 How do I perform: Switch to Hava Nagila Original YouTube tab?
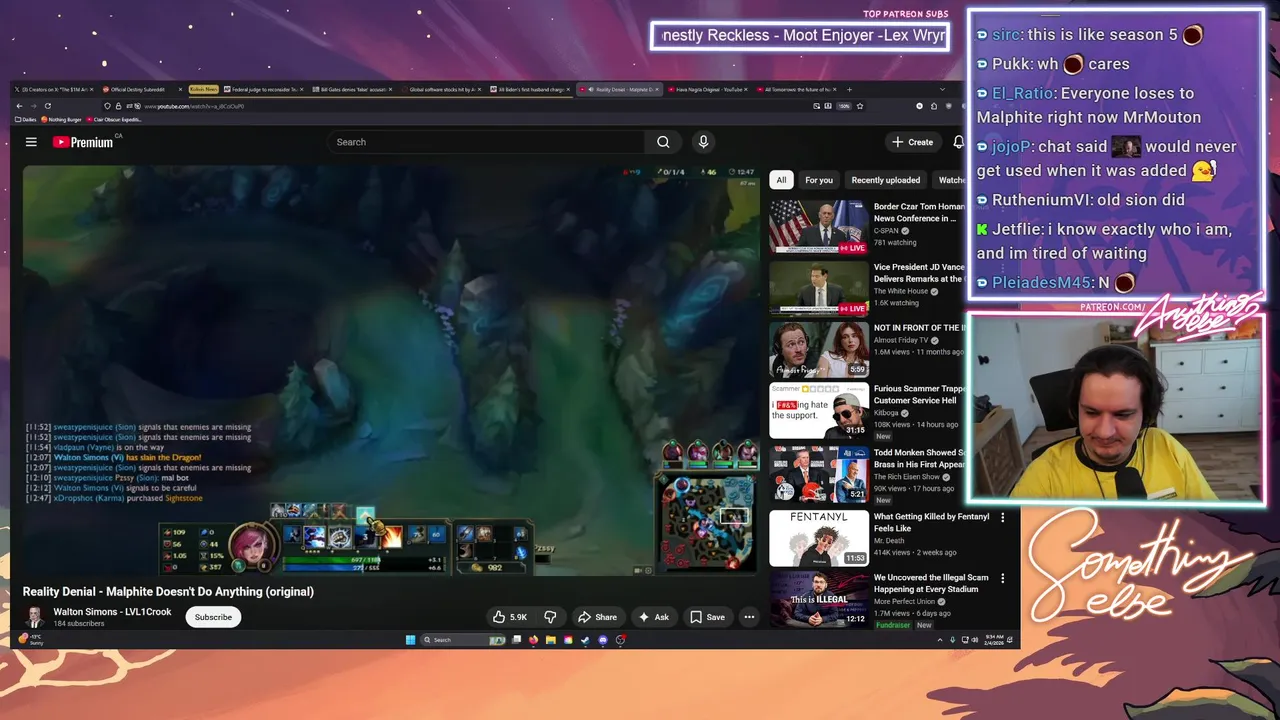click(707, 89)
